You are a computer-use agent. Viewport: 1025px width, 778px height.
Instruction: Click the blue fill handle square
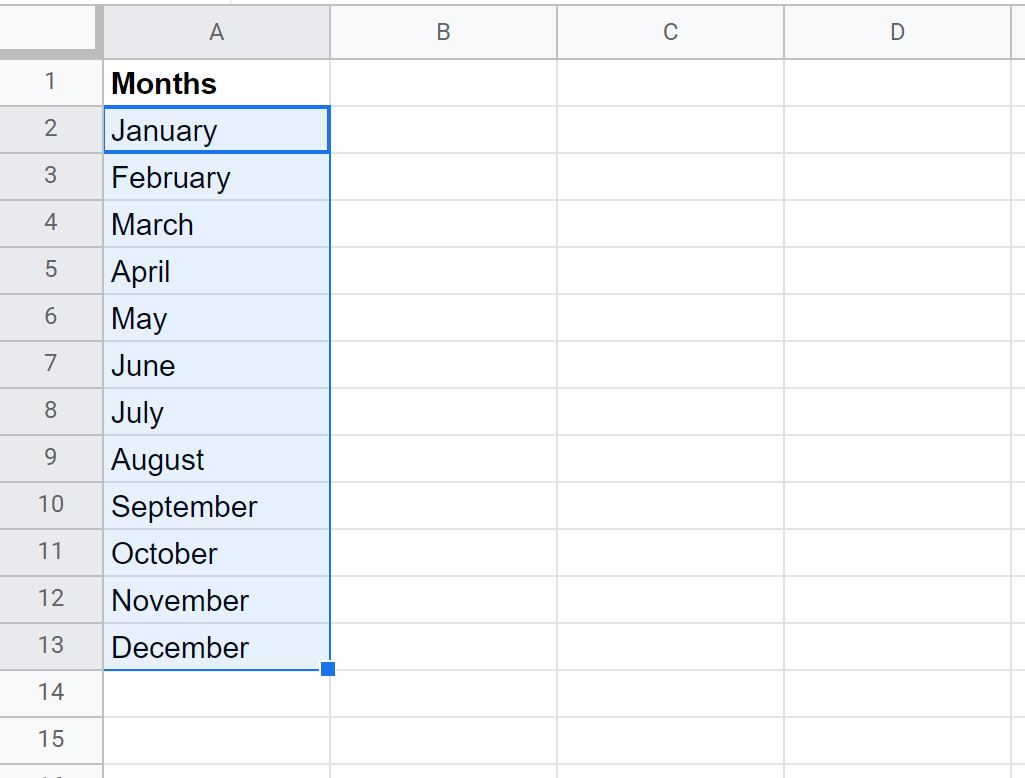(328, 669)
